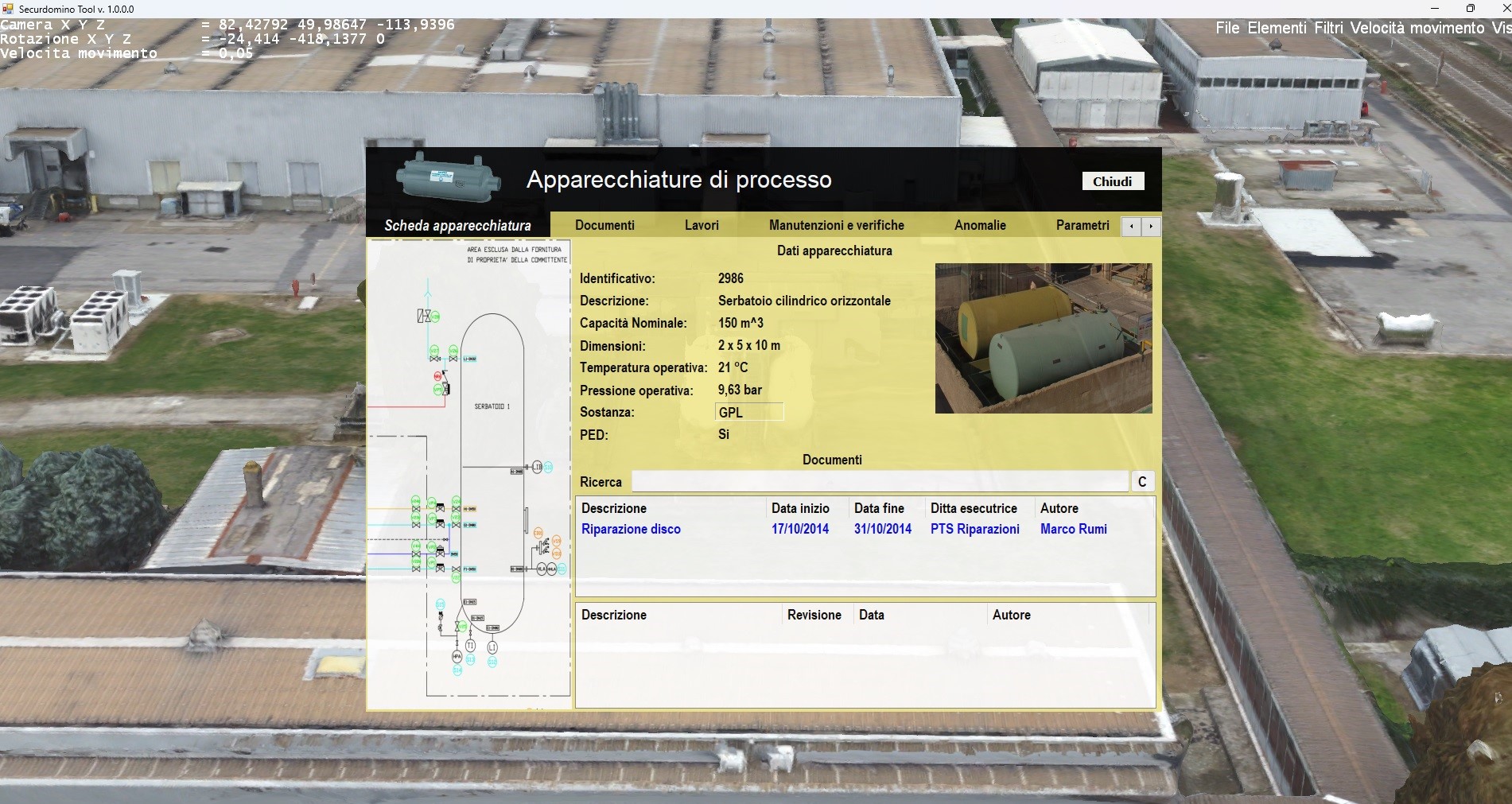The height and width of the screenshot is (804, 1512).
Task: Click the C clear search button
Action: click(1141, 482)
